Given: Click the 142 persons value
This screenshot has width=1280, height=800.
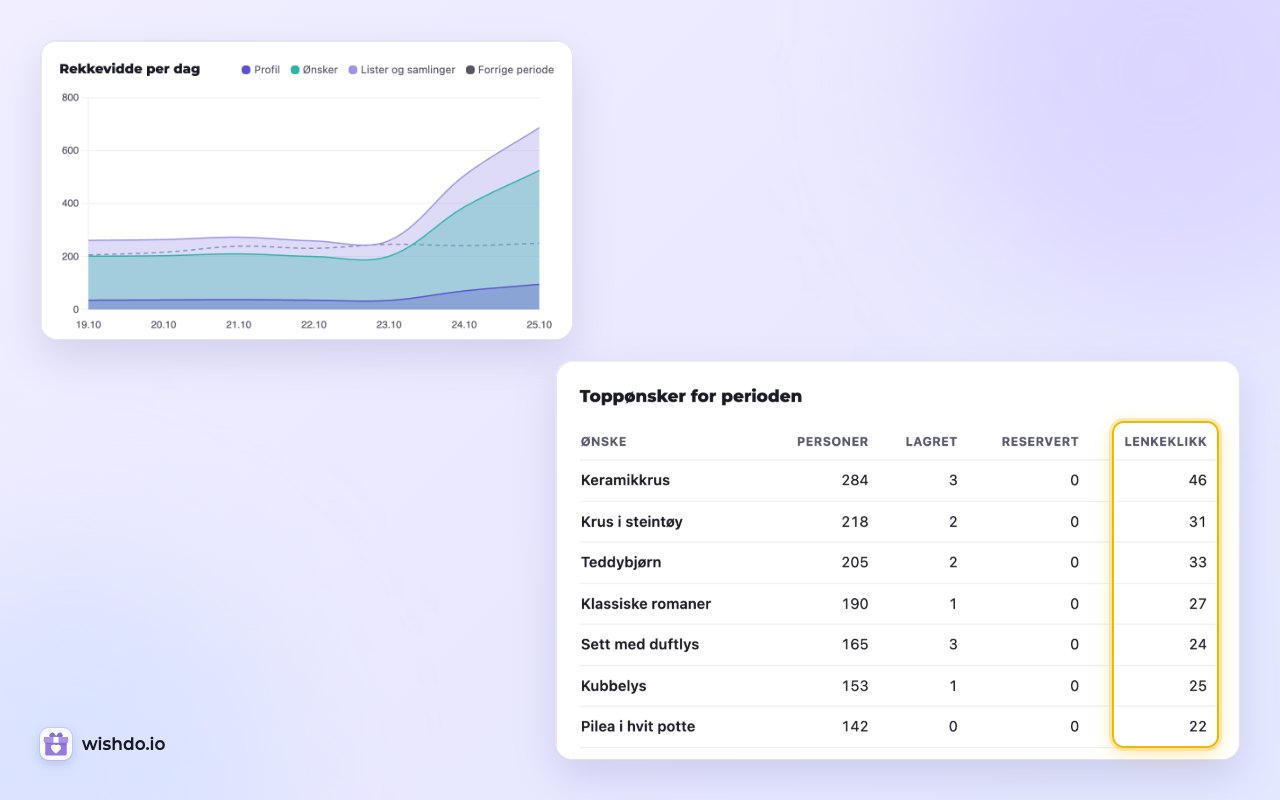Looking at the screenshot, I should (x=855, y=726).
